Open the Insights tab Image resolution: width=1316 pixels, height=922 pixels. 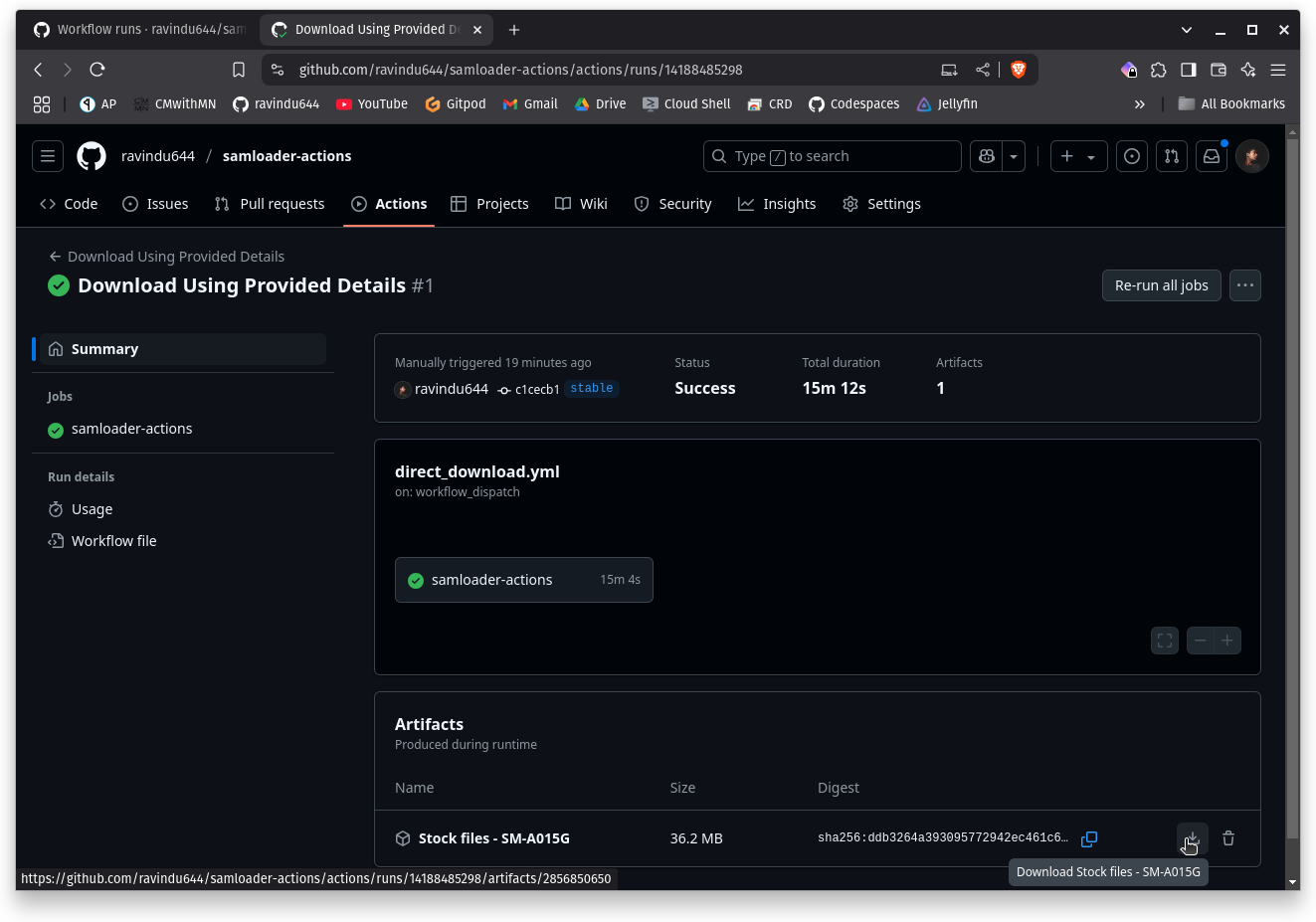[x=777, y=204]
